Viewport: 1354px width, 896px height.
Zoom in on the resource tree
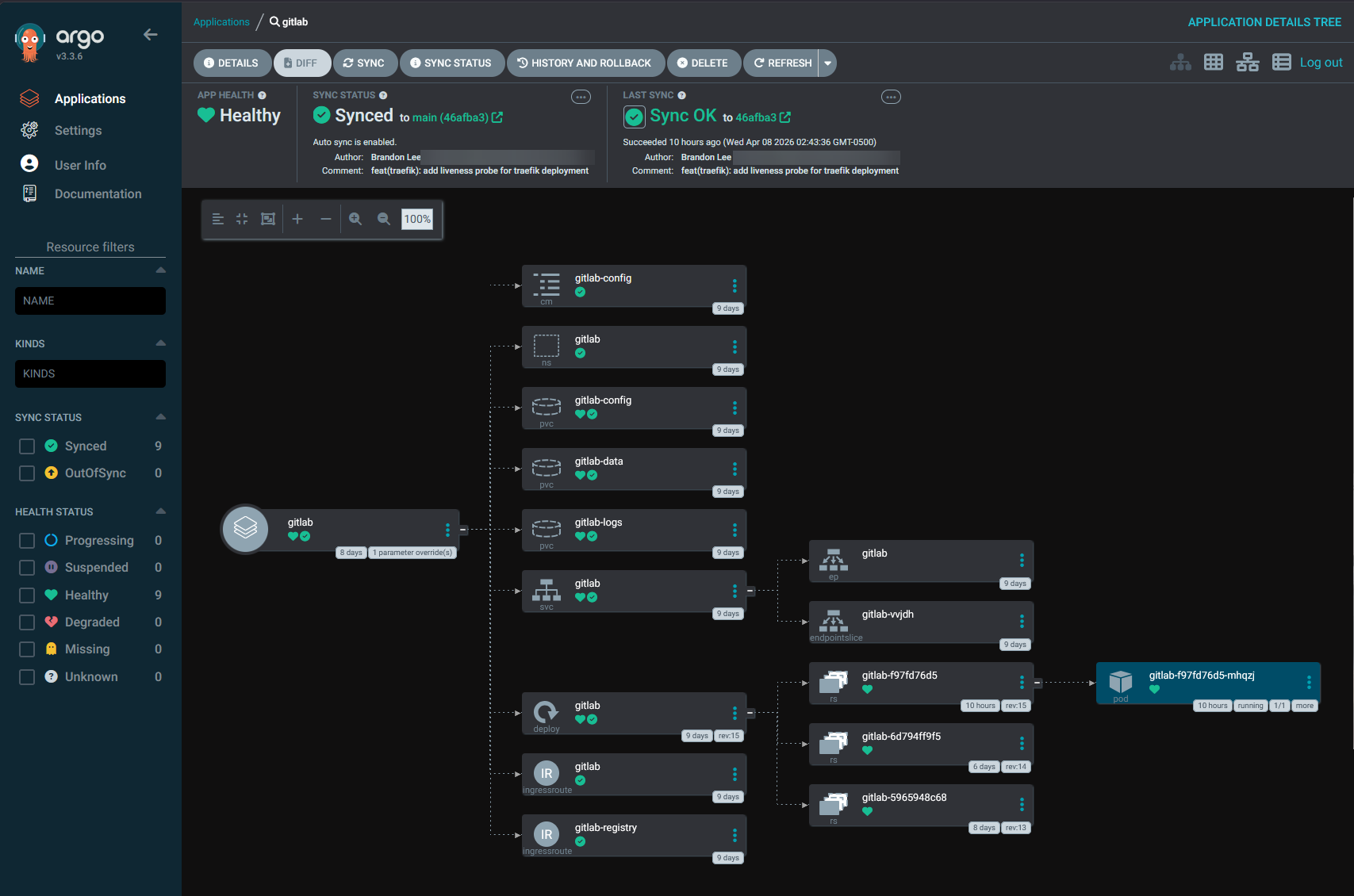coord(355,219)
